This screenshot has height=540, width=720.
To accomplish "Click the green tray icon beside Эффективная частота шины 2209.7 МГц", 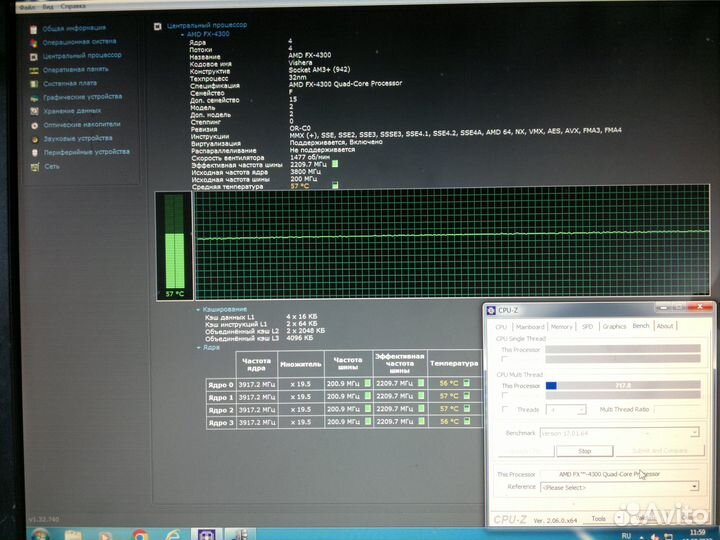I will click(x=335, y=164).
